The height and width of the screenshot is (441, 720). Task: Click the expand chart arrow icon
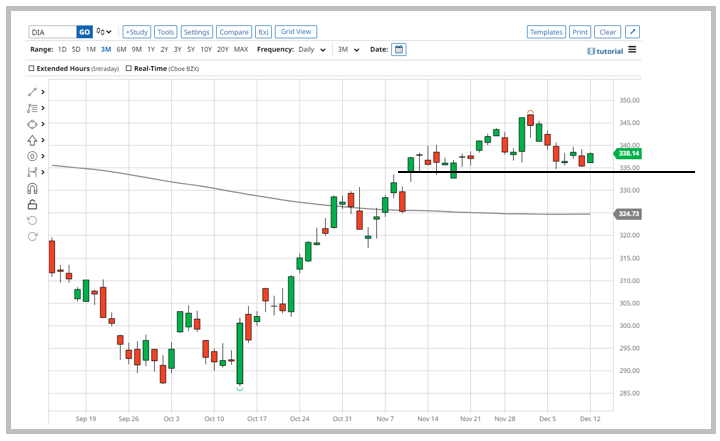[633, 32]
